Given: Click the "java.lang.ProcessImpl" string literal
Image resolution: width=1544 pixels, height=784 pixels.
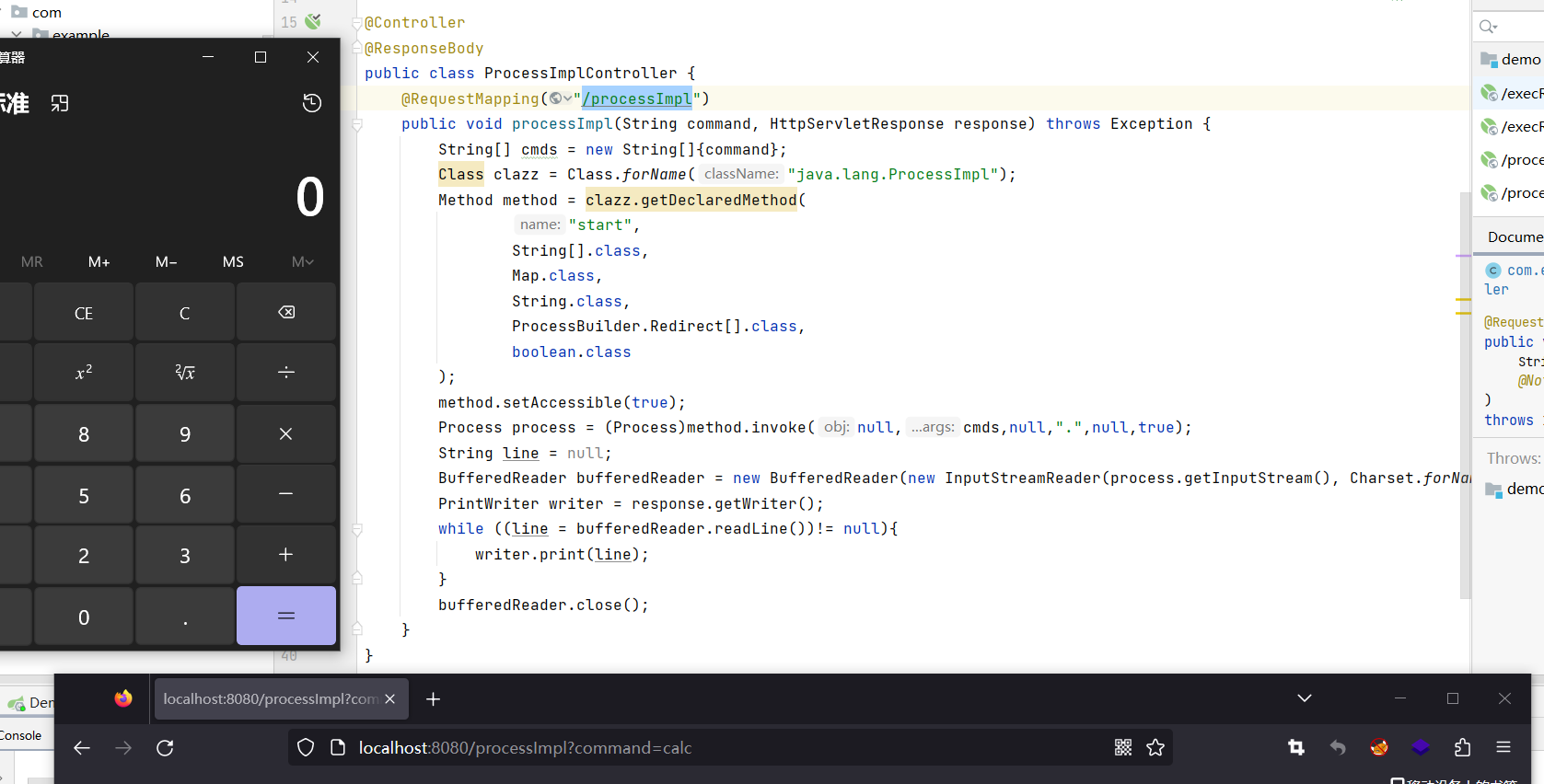Looking at the screenshot, I should pyautogui.click(x=893, y=175).
